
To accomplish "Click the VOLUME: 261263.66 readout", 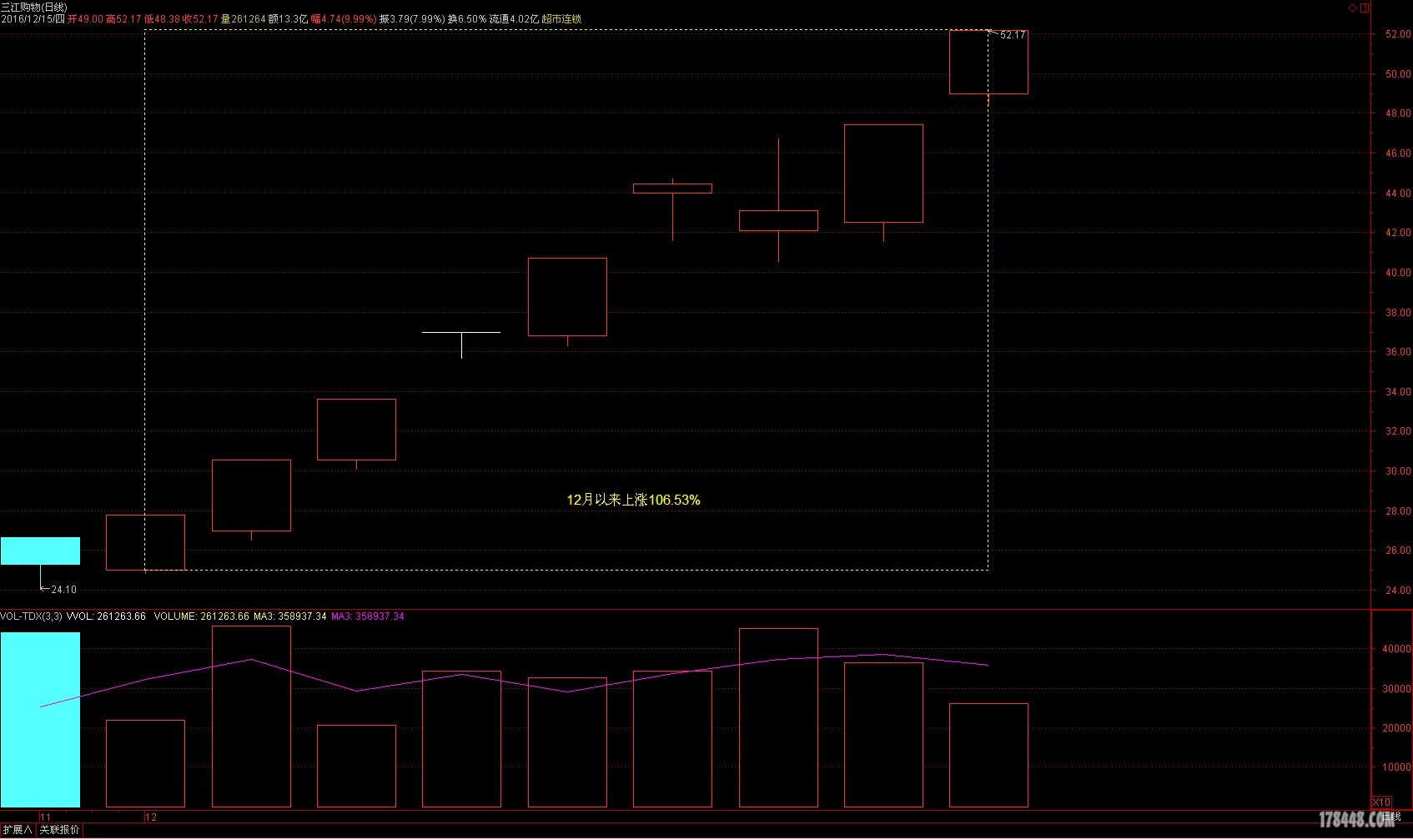I will pos(202,616).
